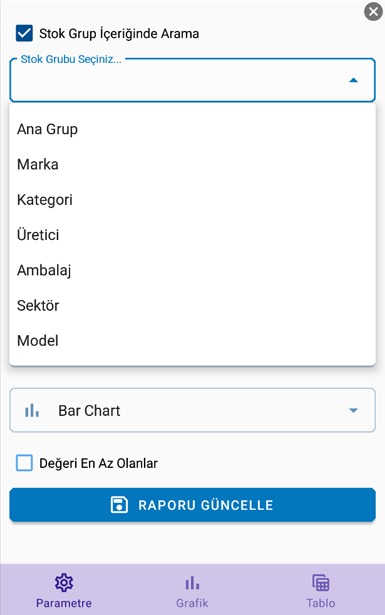The height and width of the screenshot is (615, 385).
Task: Click the Raporu Güncelle button
Action: (x=192, y=505)
